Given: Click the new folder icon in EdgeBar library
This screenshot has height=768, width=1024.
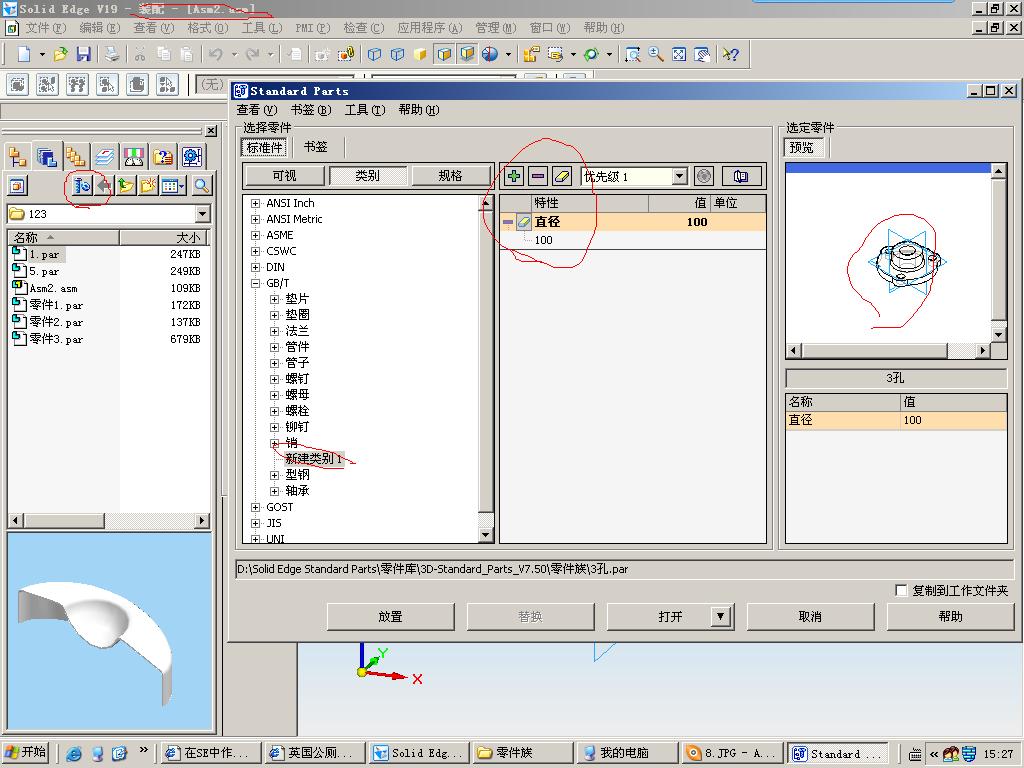Looking at the screenshot, I should [148, 186].
